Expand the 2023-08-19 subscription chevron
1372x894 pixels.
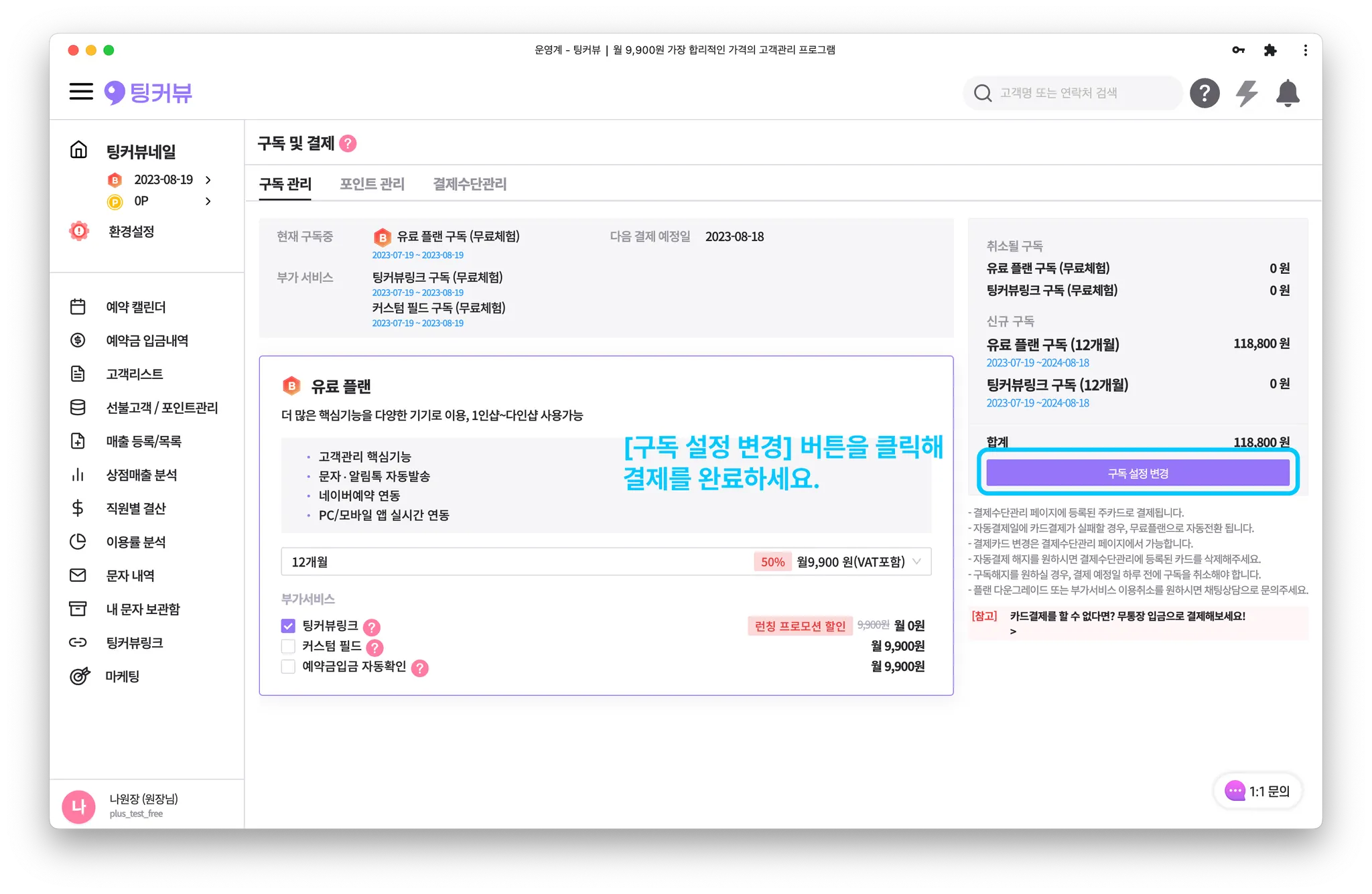tap(208, 180)
